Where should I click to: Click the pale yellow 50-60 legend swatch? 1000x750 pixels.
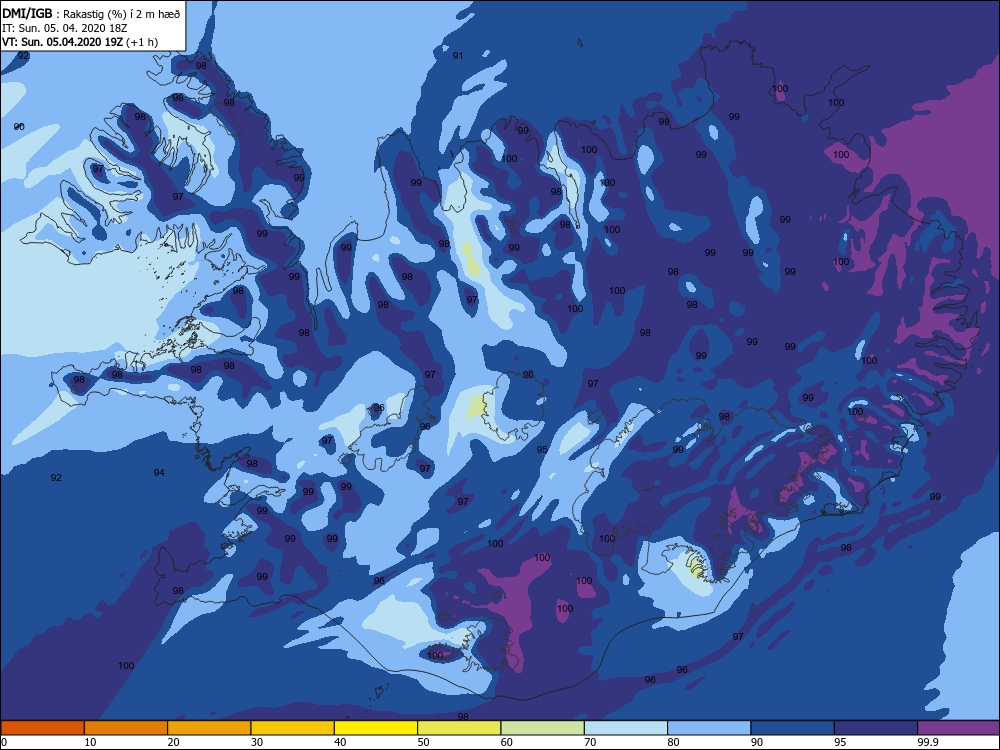click(459, 728)
